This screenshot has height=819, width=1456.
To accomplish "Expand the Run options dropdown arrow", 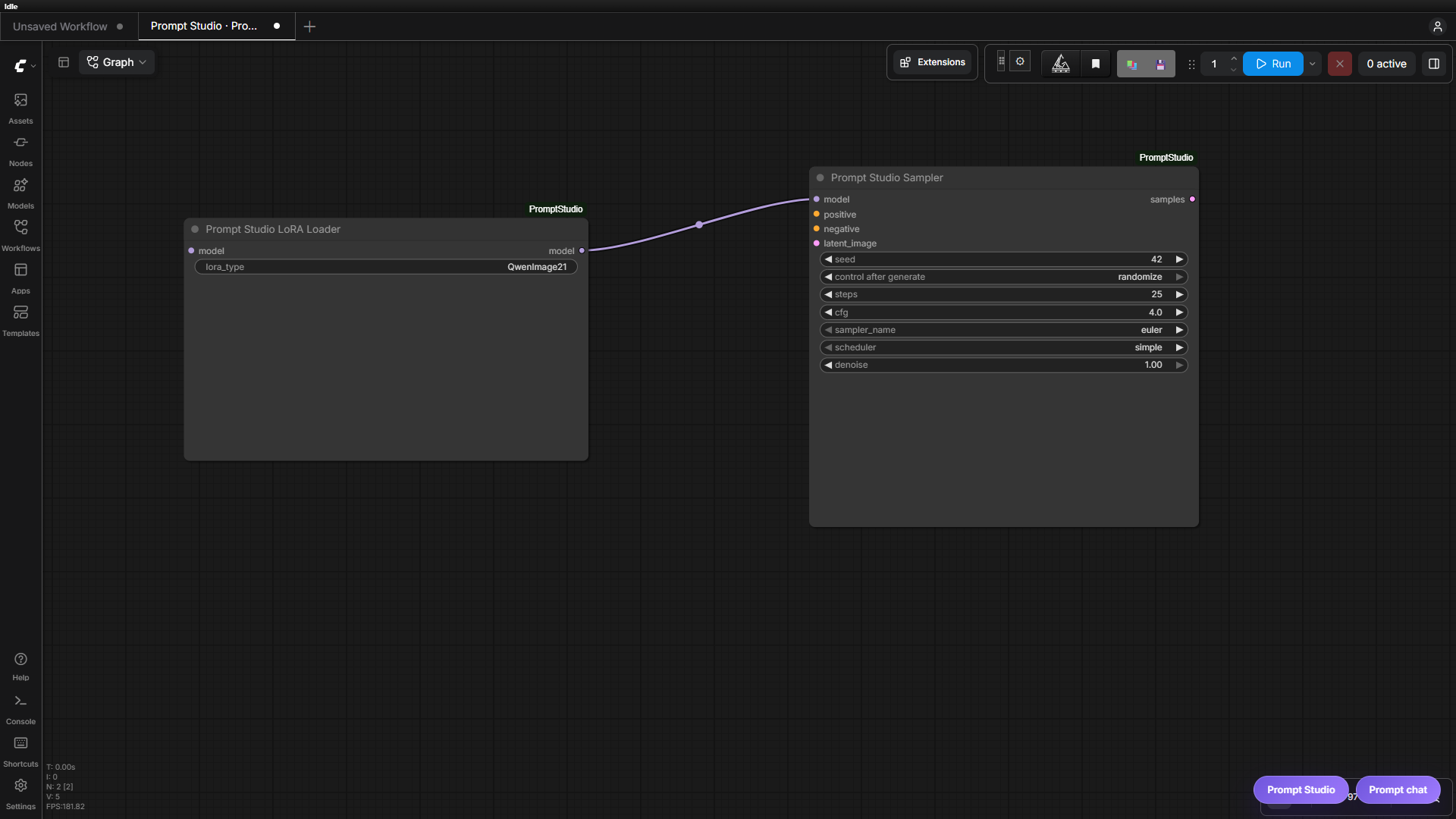I will tap(1312, 64).
